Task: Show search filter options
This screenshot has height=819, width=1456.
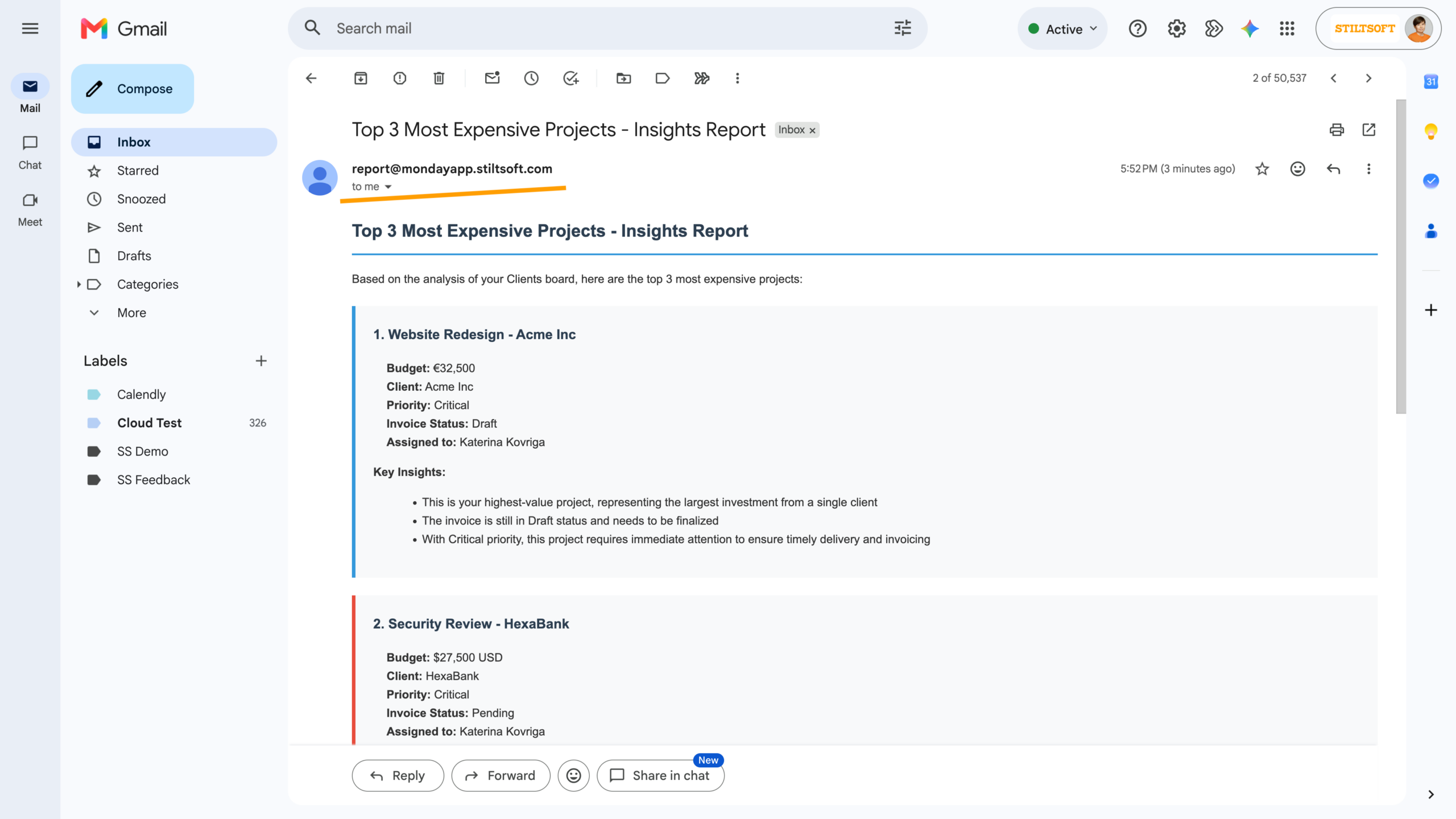Action: pyautogui.click(x=903, y=28)
